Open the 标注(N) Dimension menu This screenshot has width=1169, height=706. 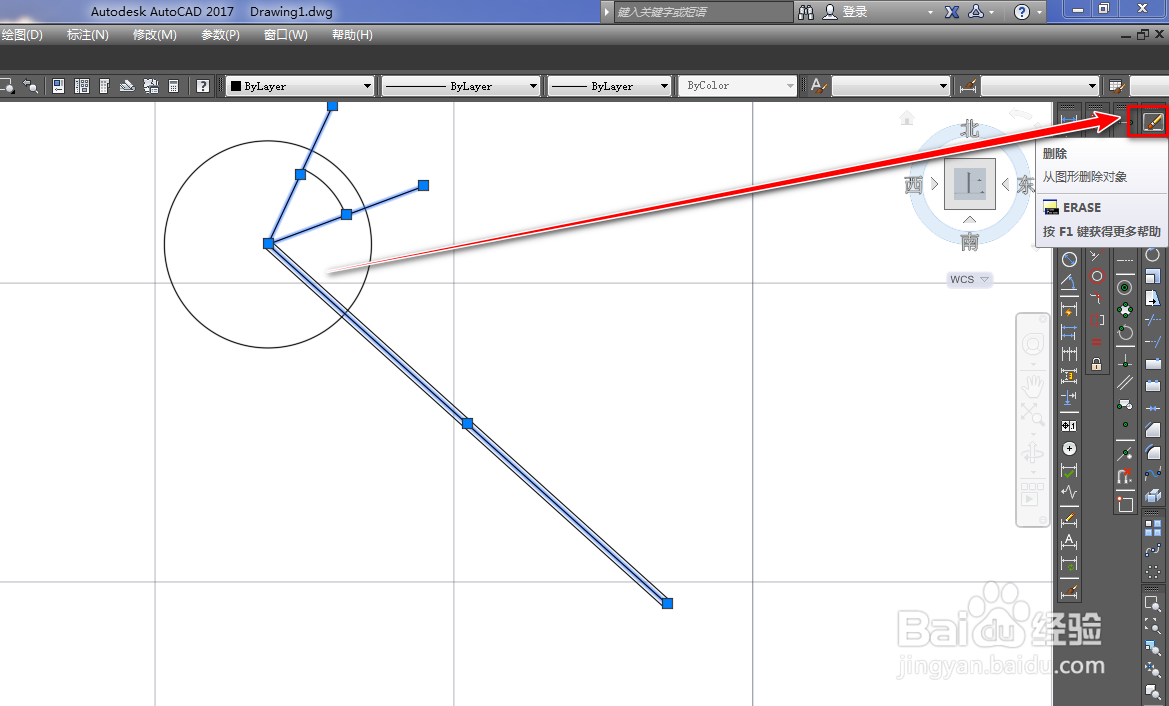[x=88, y=34]
